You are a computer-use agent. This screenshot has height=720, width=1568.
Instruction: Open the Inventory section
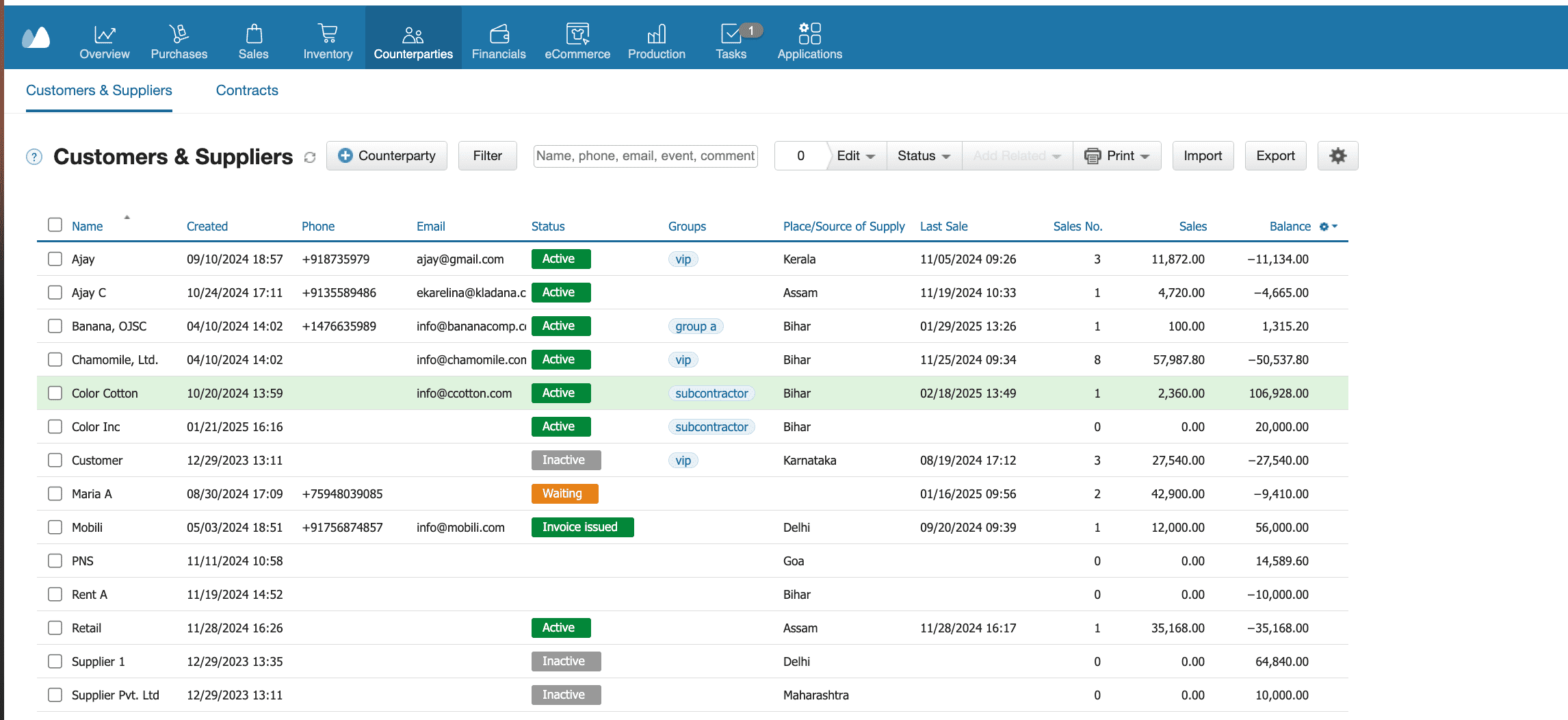tap(328, 41)
